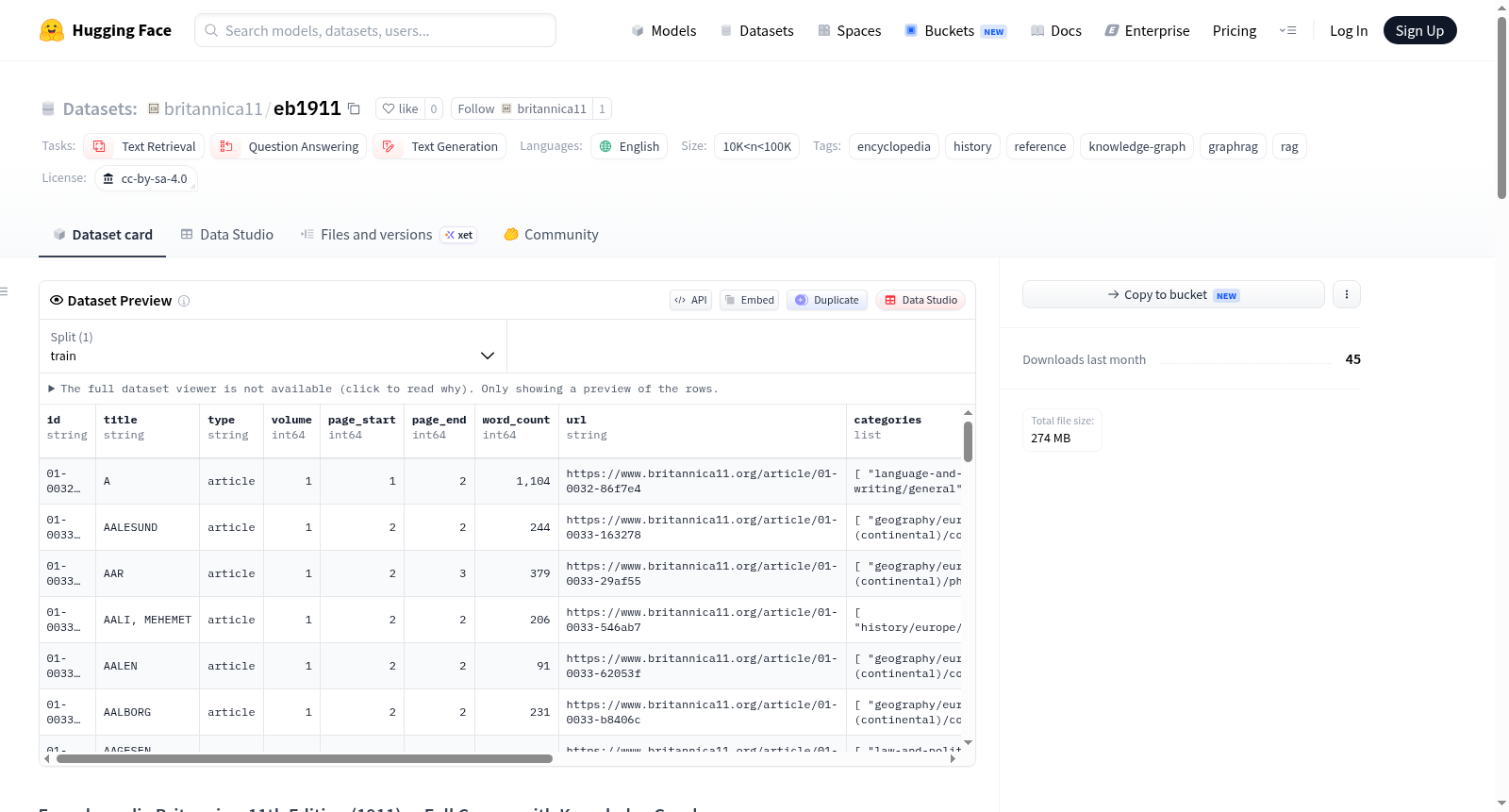Screen dimensions: 1509x812
Task: Switch to the Data Studio tab
Action: [227, 235]
